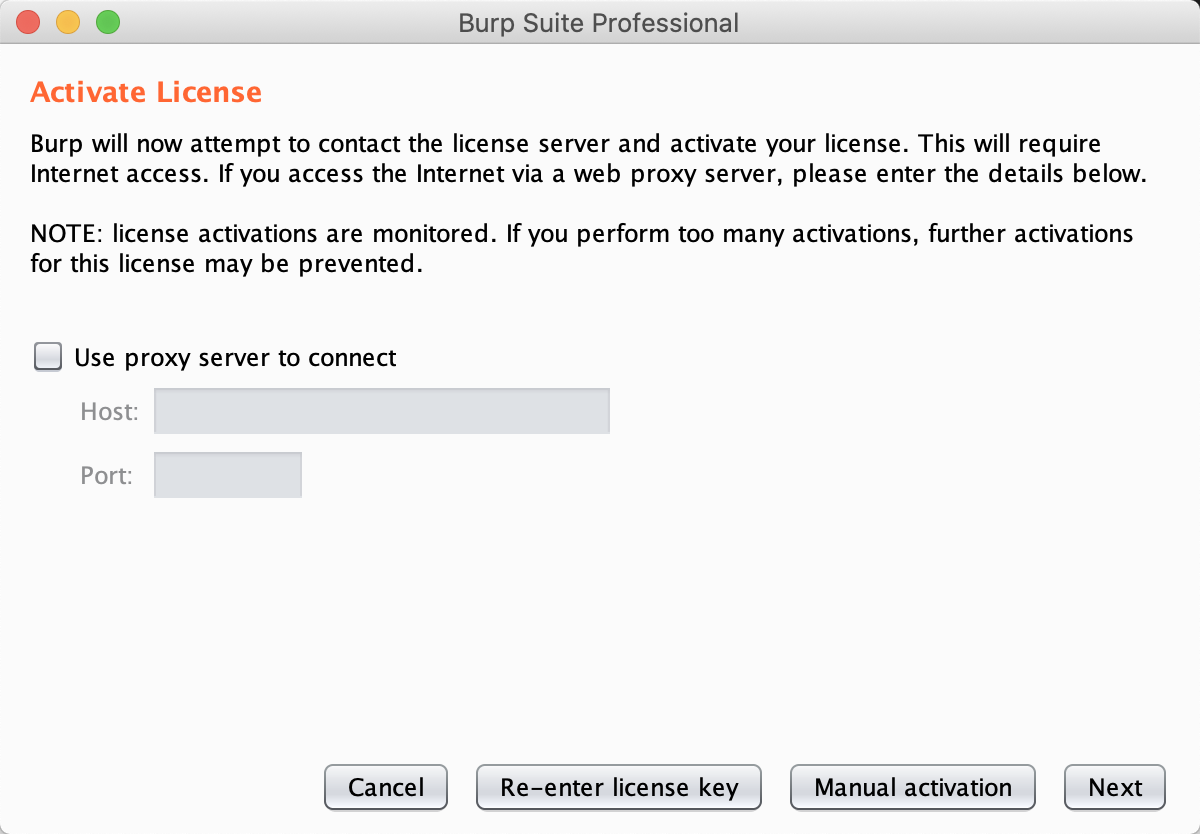
Task: Click the "Port:" field label
Action: coord(106,475)
